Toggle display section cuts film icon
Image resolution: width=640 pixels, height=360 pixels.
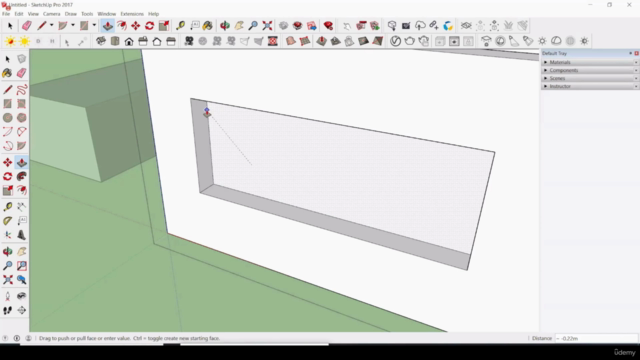click(x=273, y=41)
